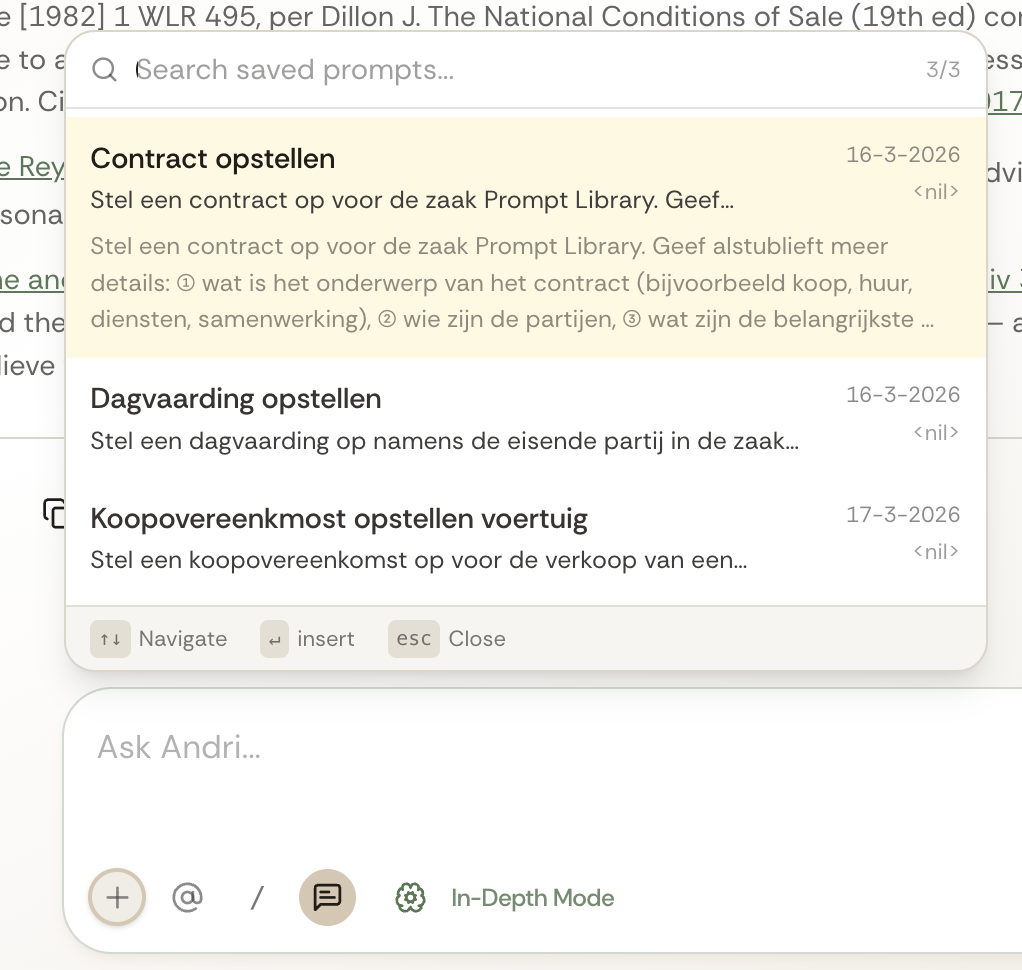Screen dimensions: 1022x970
Task: Click the 17-3-2026 date on Koopovereenkmost prompt
Action: pos(902,515)
